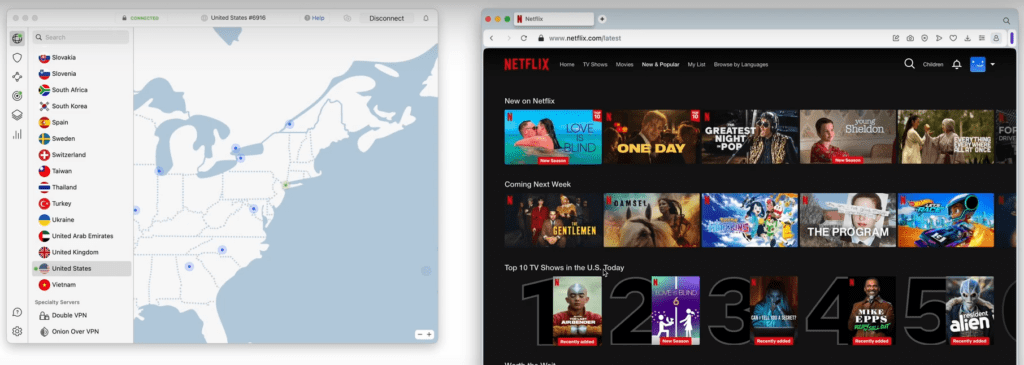Open the One Day thumbnail
The image size is (1024, 365).
pyautogui.click(x=652, y=137)
